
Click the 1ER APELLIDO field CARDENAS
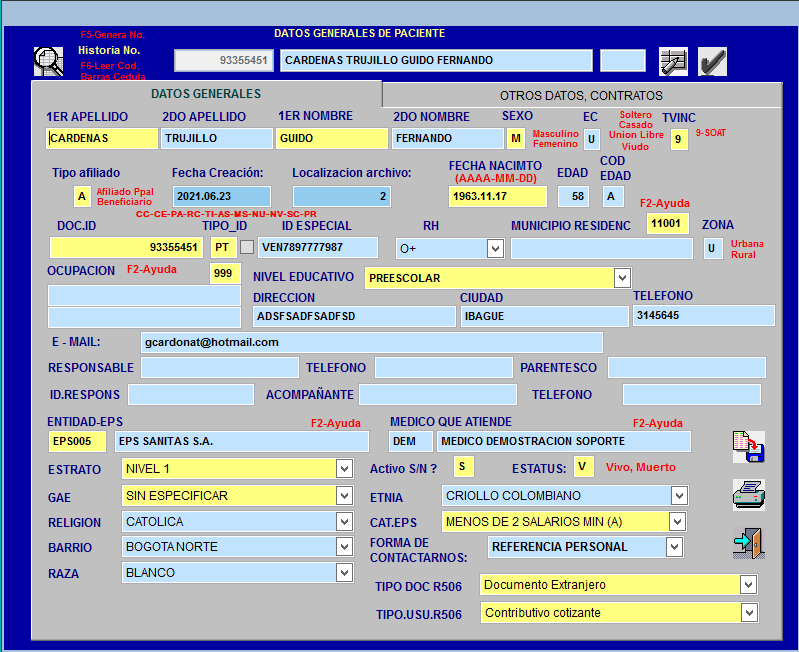click(101, 138)
